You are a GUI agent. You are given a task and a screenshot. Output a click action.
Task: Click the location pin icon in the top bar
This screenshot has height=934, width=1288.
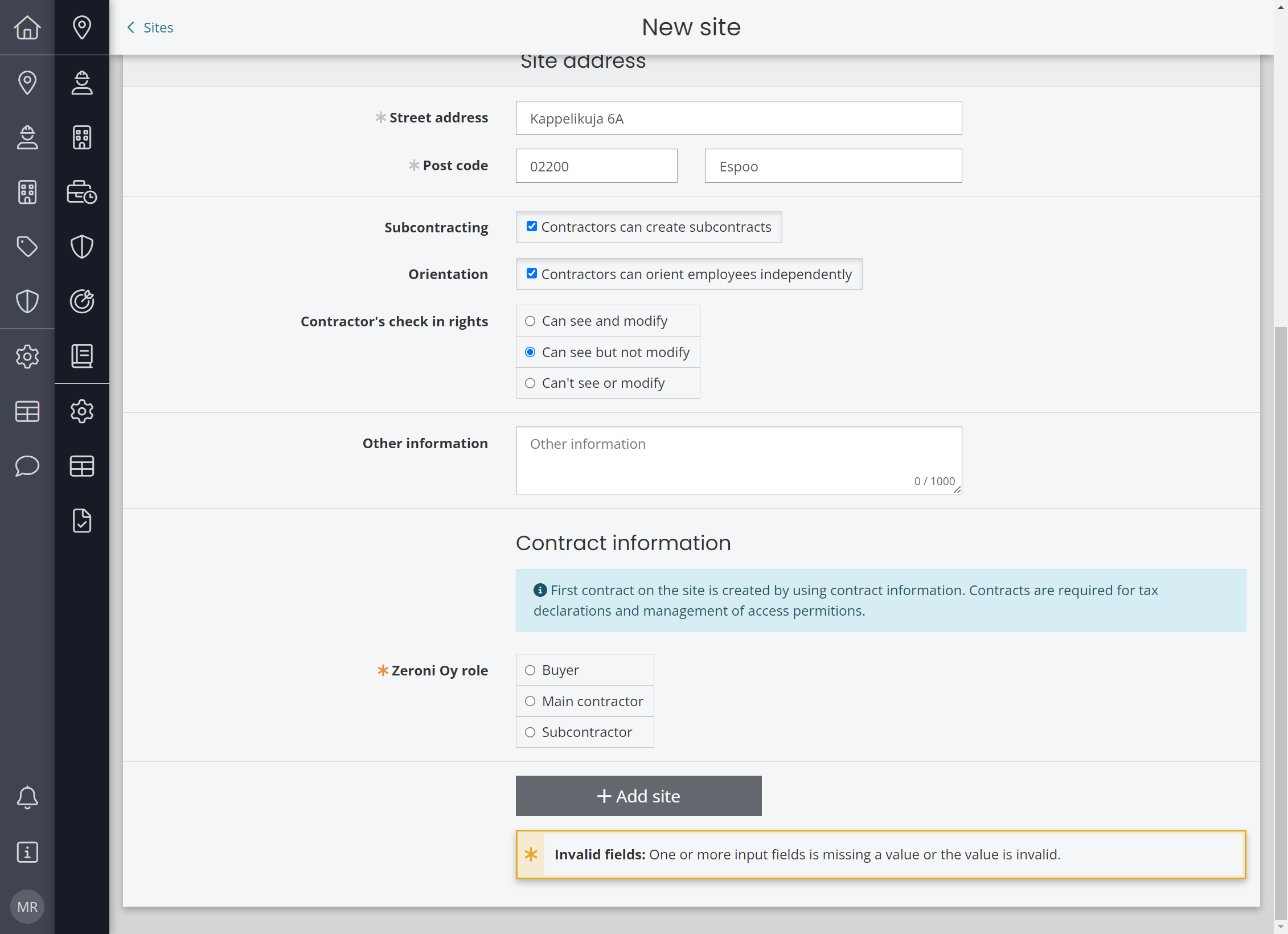click(82, 27)
